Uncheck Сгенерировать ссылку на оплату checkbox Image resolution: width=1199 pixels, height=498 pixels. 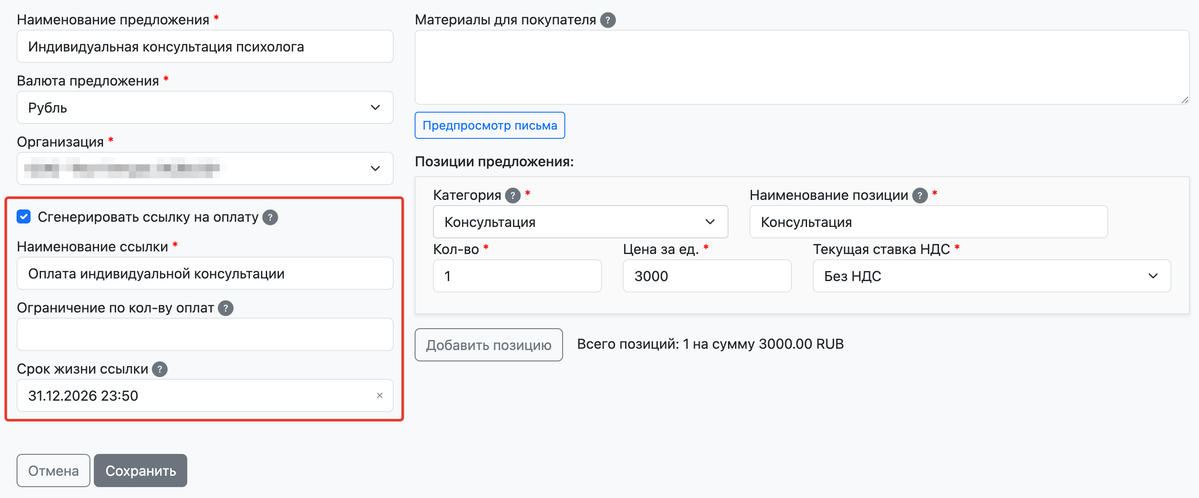(25, 217)
